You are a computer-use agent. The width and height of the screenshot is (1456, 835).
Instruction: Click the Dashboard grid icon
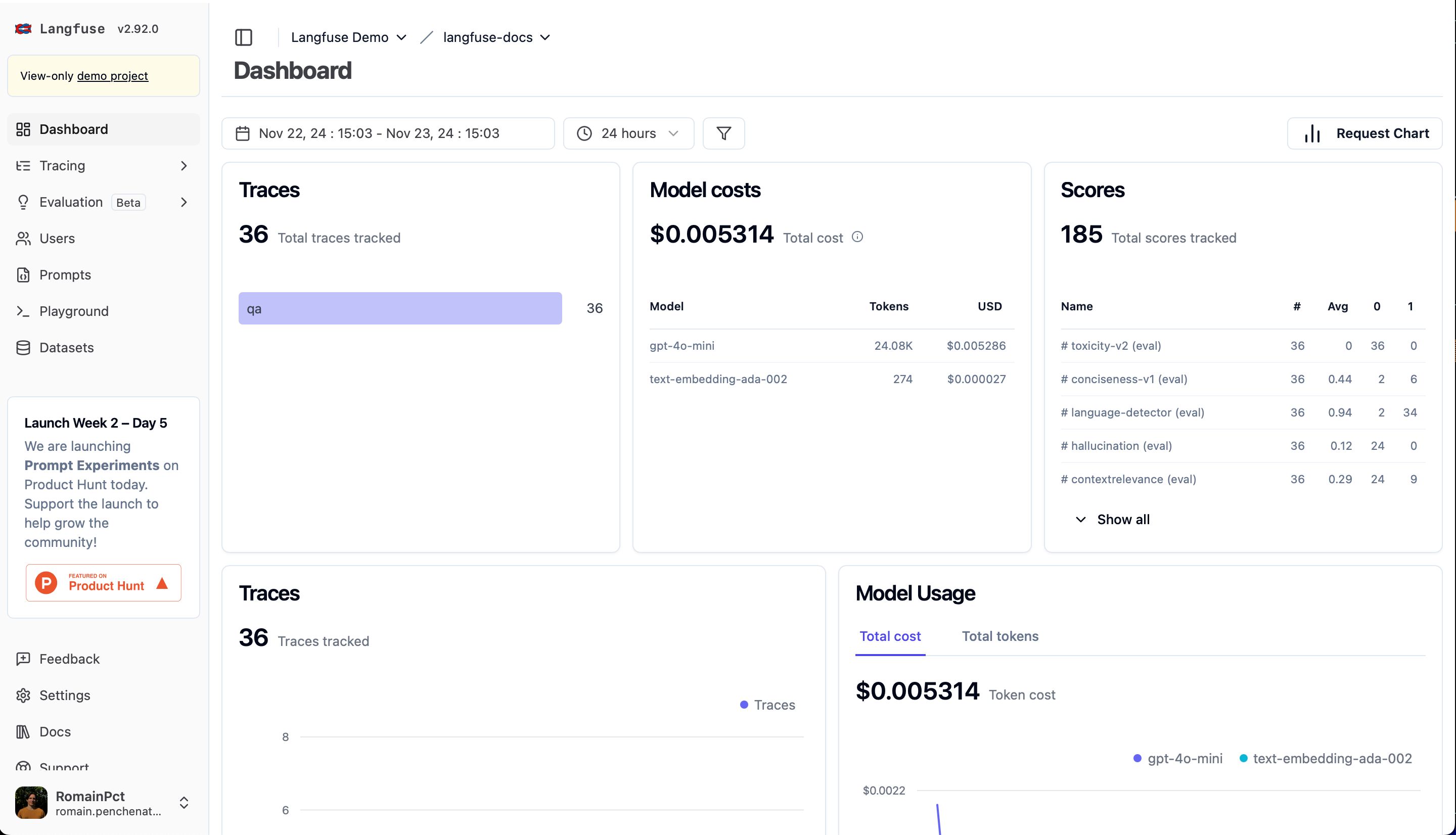[x=23, y=129]
